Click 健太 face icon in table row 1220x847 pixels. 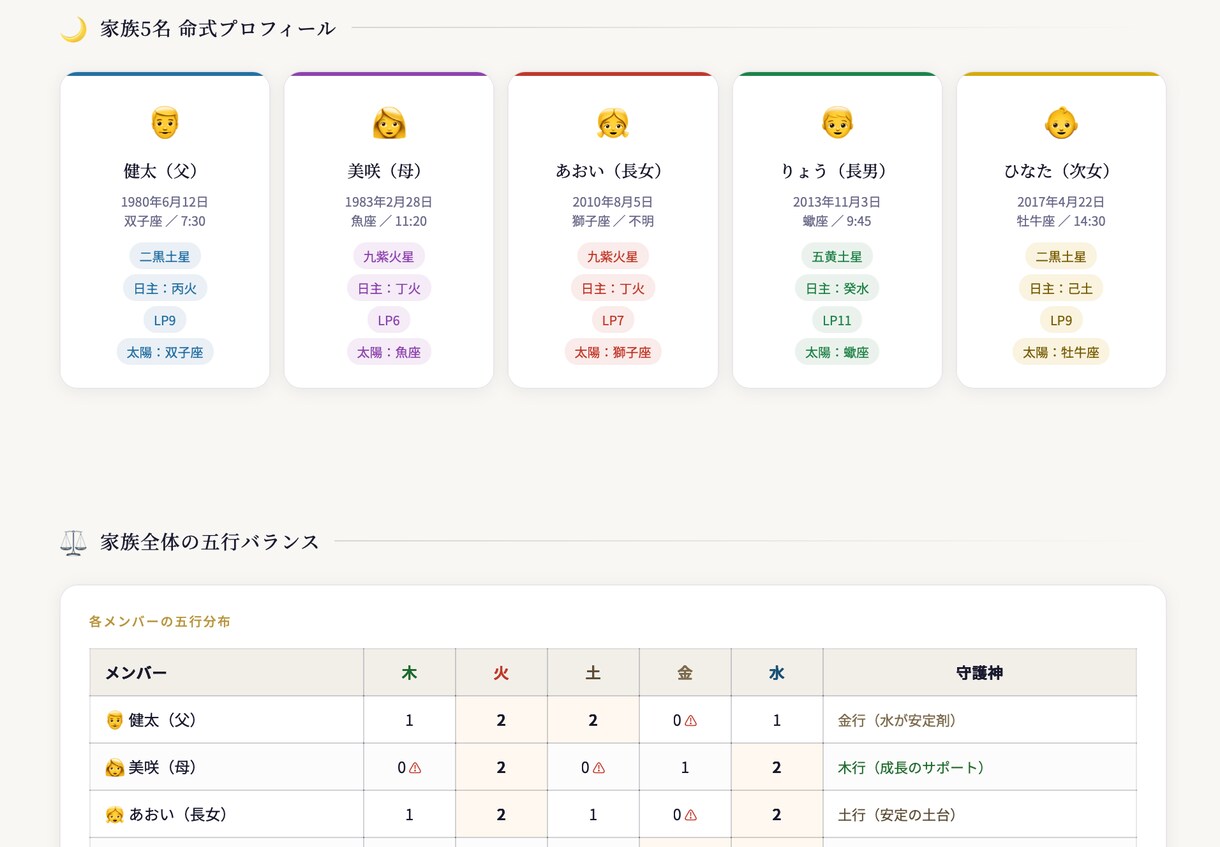pos(114,720)
